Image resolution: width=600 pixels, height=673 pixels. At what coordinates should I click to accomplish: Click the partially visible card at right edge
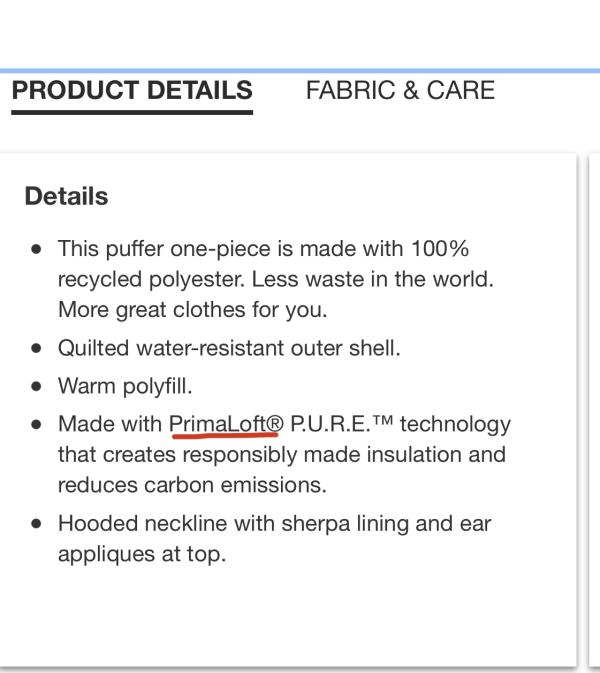pos(593,400)
